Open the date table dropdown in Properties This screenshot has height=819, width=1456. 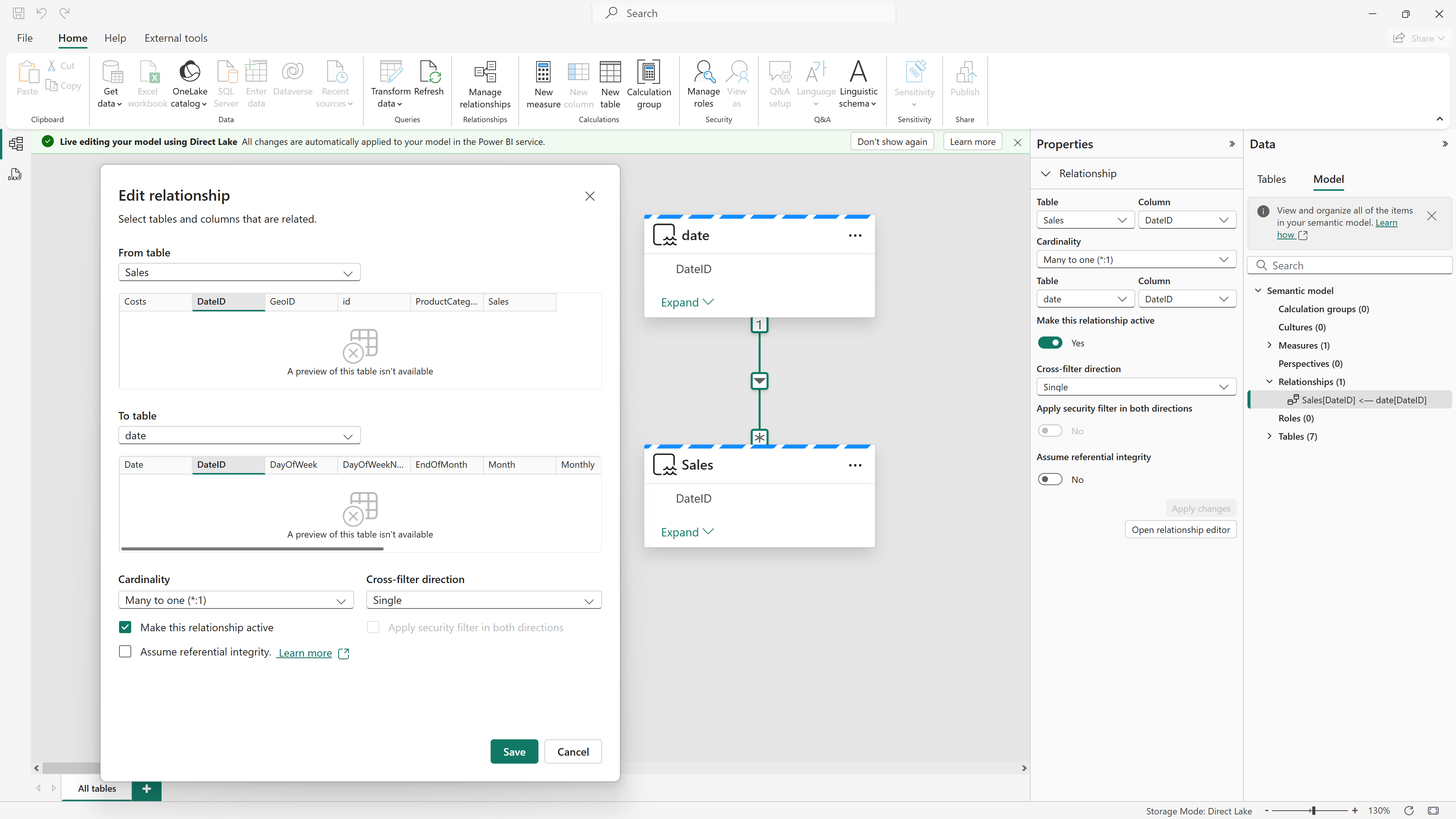1085,299
